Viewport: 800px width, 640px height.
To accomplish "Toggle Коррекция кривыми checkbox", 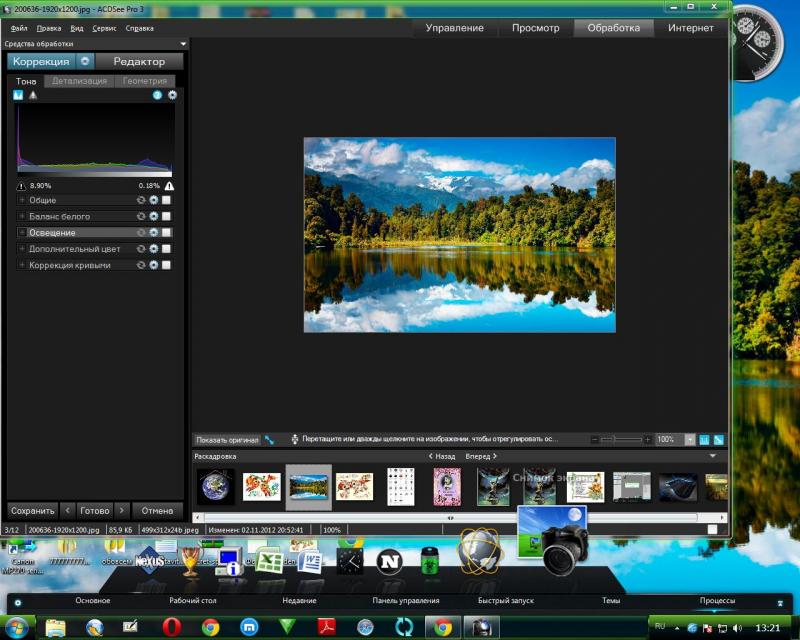I will (x=166, y=265).
